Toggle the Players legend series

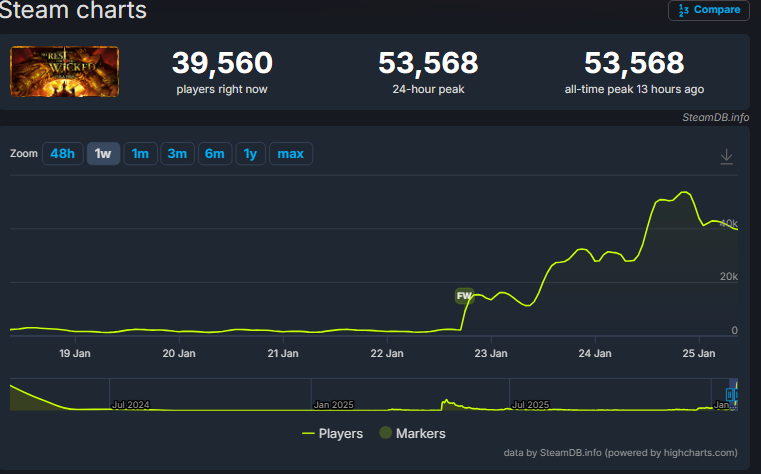332,433
